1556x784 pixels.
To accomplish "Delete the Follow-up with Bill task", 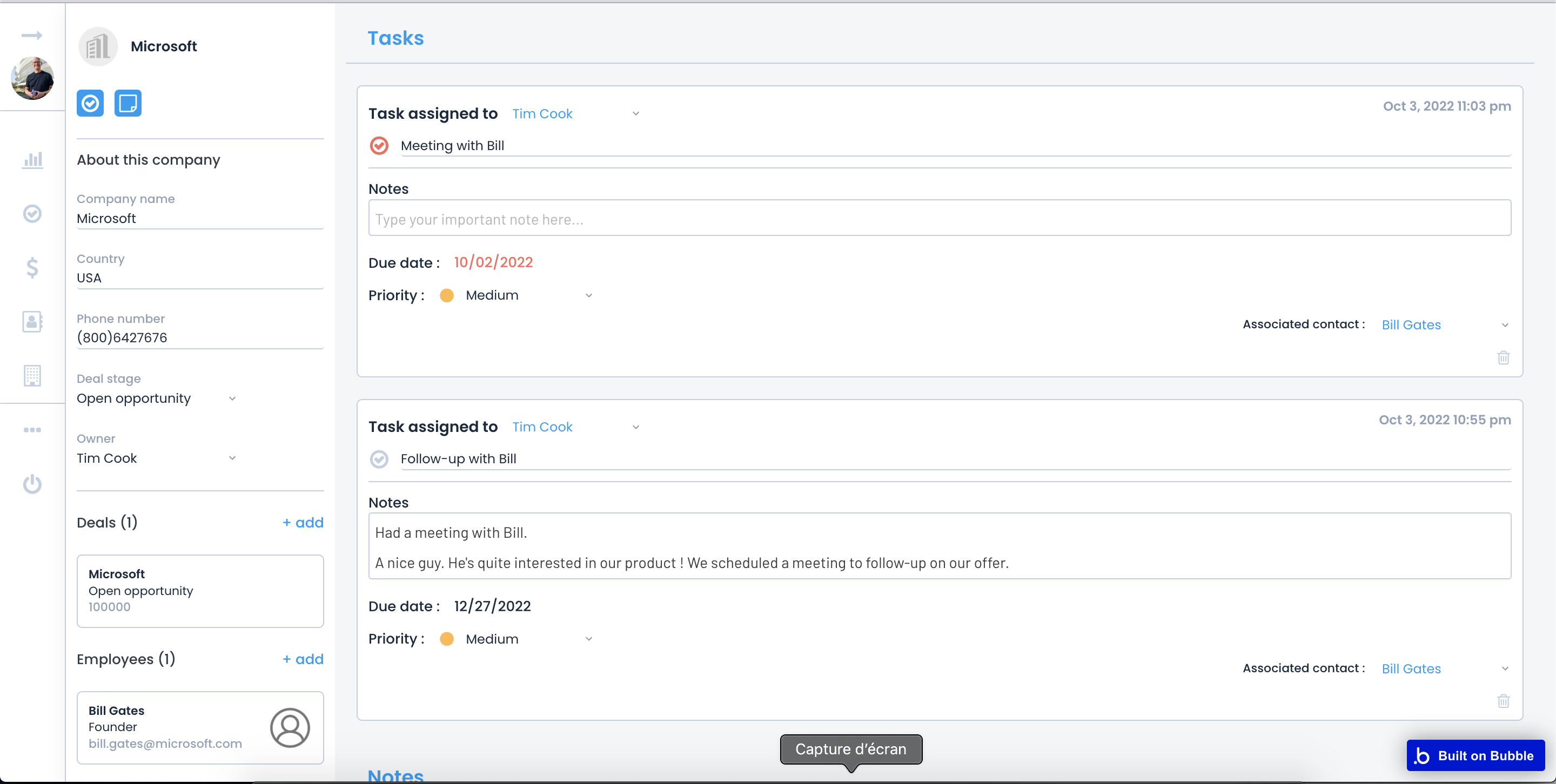I will pyautogui.click(x=1503, y=701).
